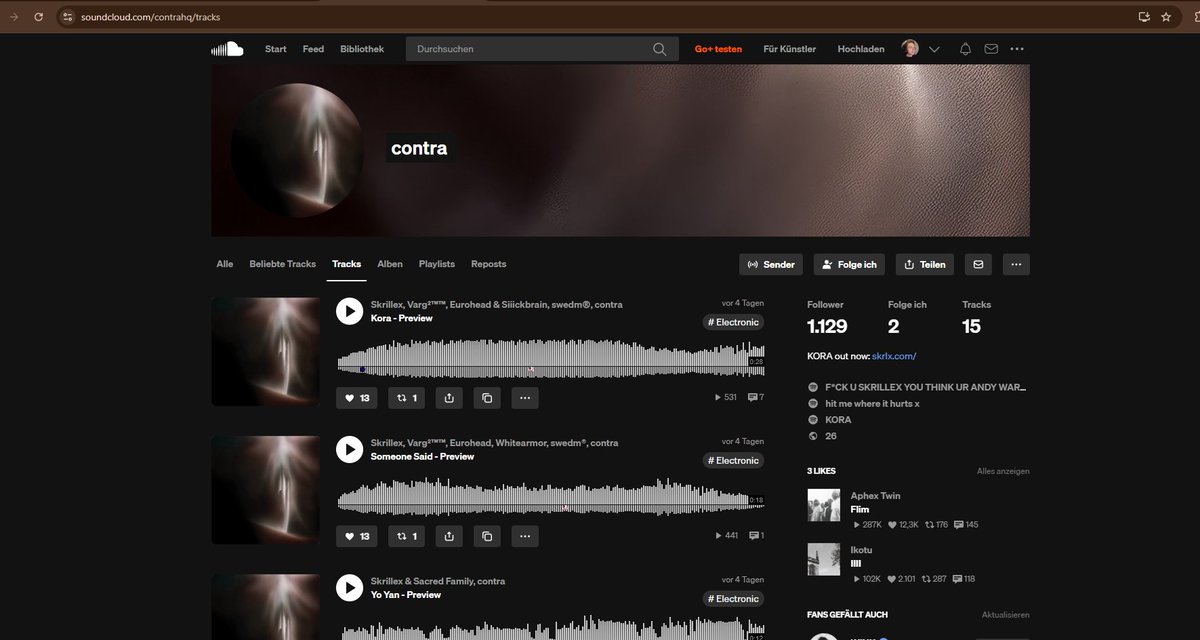The width and height of the screenshot is (1200, 640).
Task: Click the browser reload icon
Action: tap(38, 17)
